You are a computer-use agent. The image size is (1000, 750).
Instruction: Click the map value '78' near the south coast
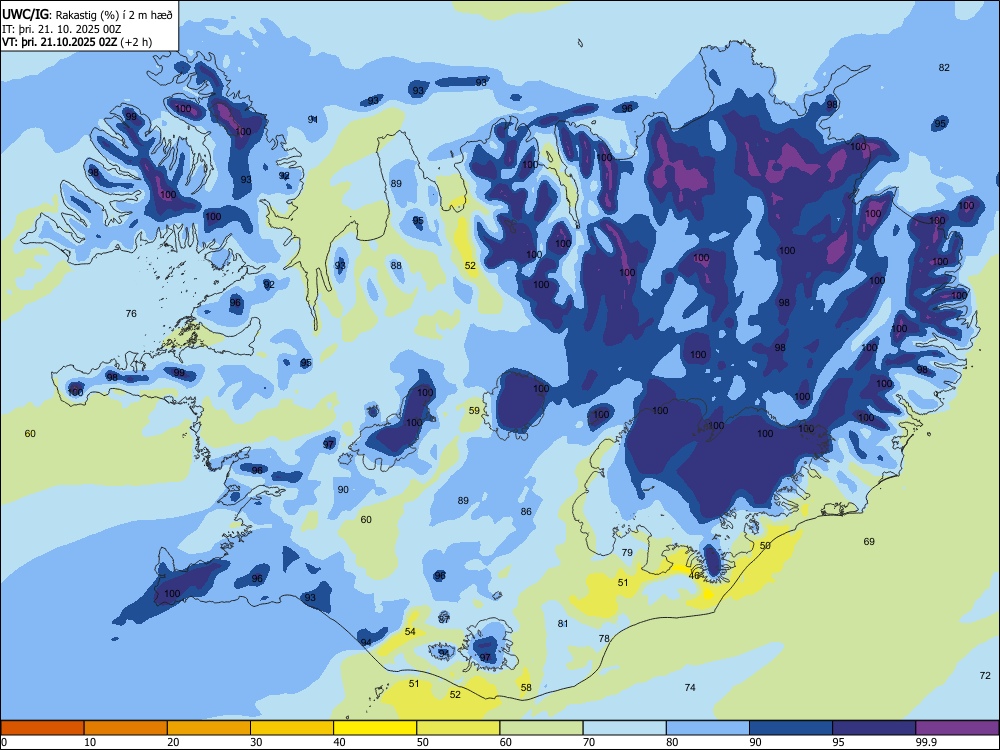tap(604, 638)
